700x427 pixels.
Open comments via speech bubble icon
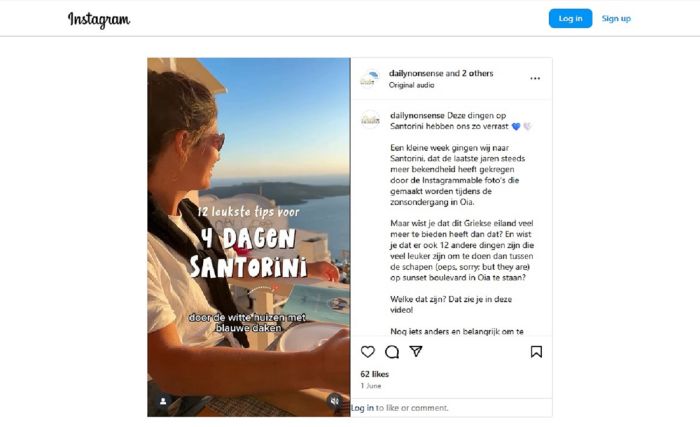[x=392, y=352]
